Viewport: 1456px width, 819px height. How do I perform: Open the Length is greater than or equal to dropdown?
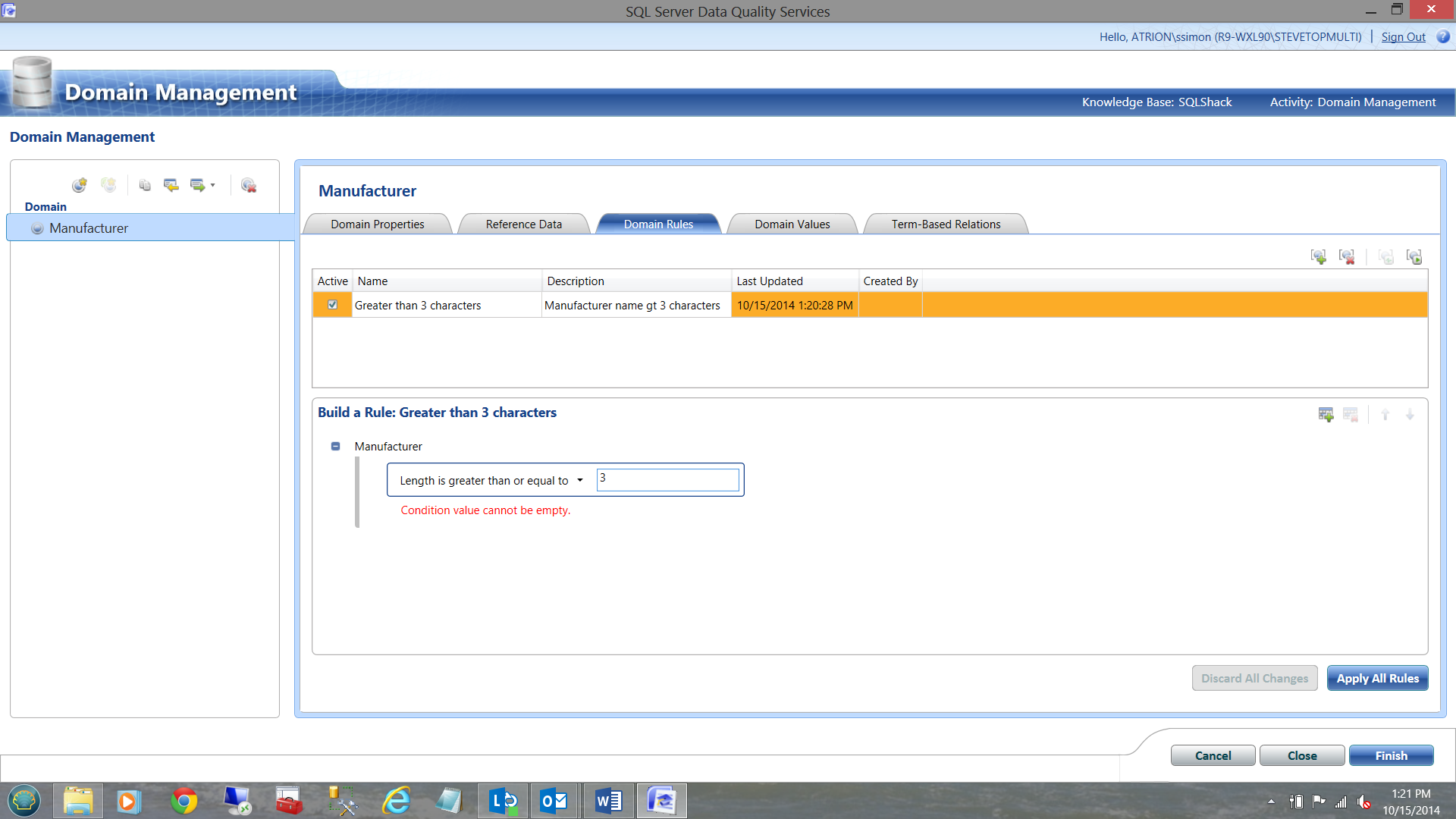point(580,480)
